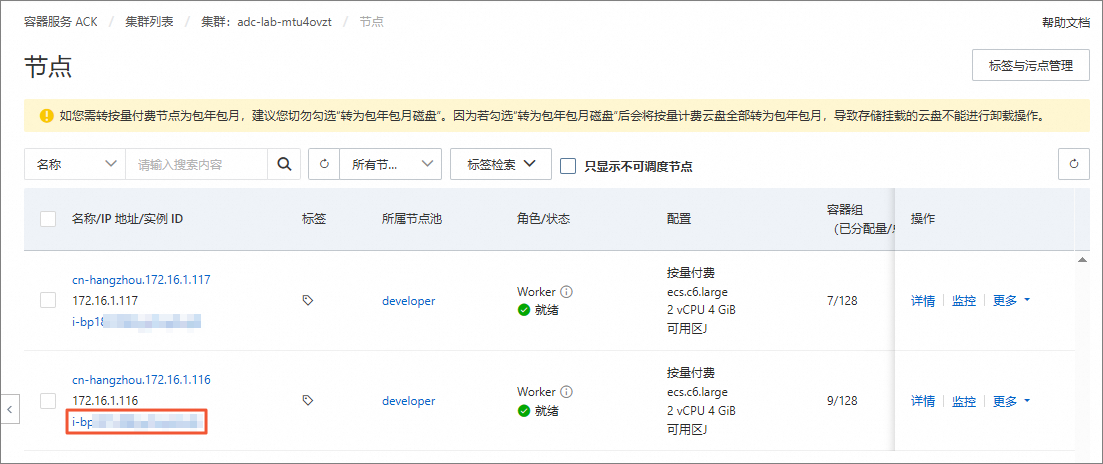The height and width of the screenshot is (464, 1103).
Task: Go to 集群：adc-lab-mtu4ovzt breadcrumb
Action: [266, 22]
